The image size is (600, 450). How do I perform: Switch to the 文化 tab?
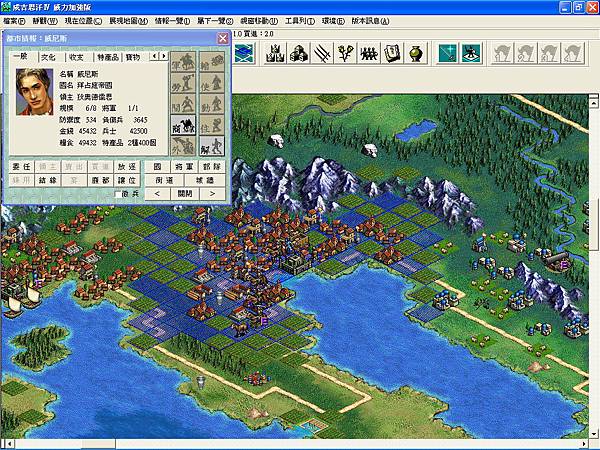49,57
